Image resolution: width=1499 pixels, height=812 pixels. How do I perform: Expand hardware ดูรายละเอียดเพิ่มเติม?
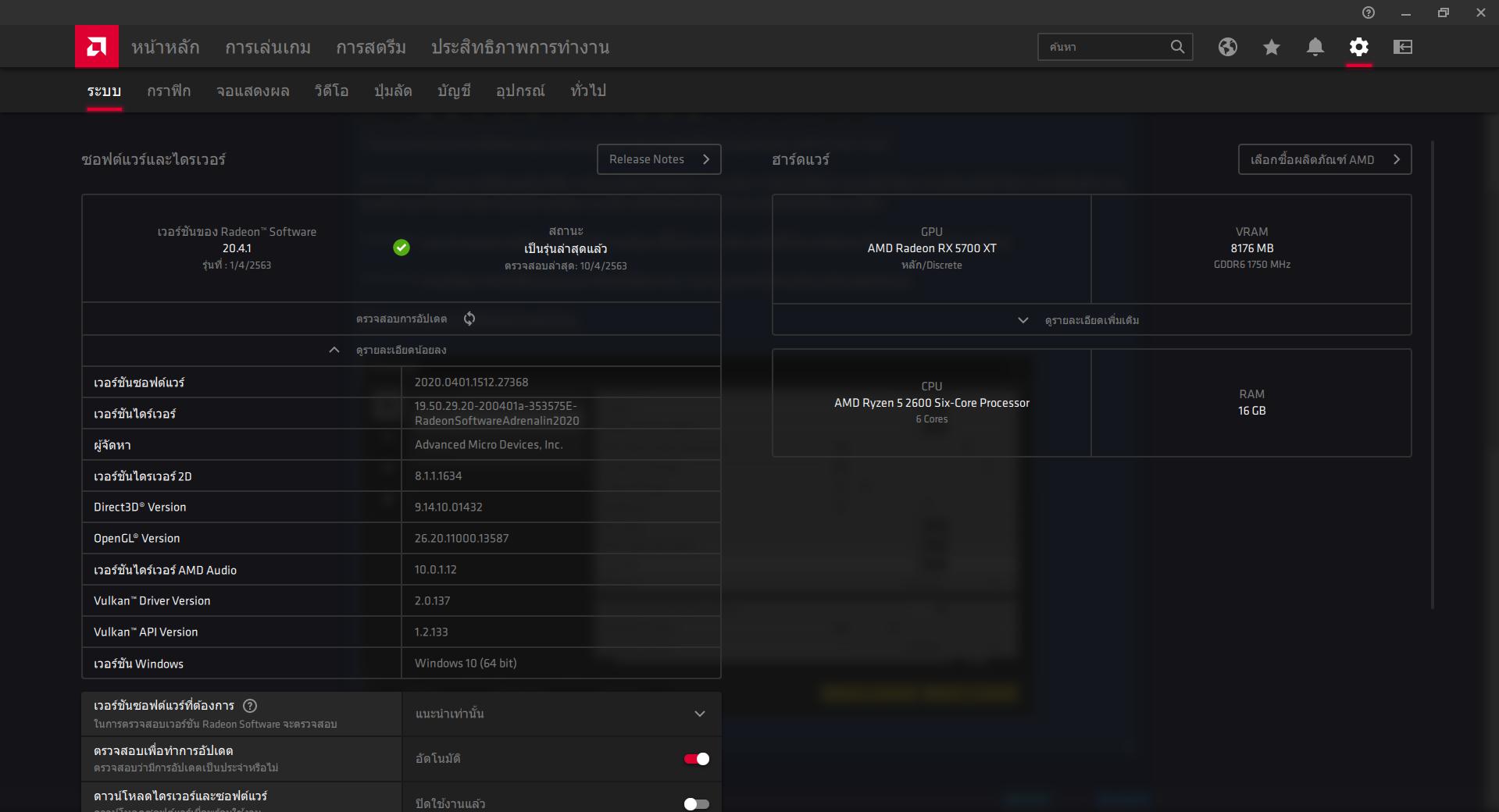click(x=1091, y=320)
